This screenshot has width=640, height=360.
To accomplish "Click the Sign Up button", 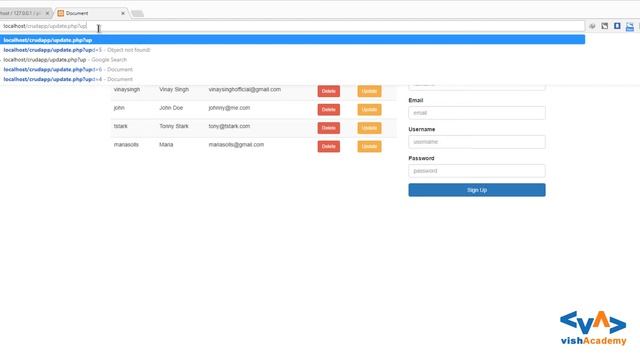I will pyautogui.click(x=477, y=190).
